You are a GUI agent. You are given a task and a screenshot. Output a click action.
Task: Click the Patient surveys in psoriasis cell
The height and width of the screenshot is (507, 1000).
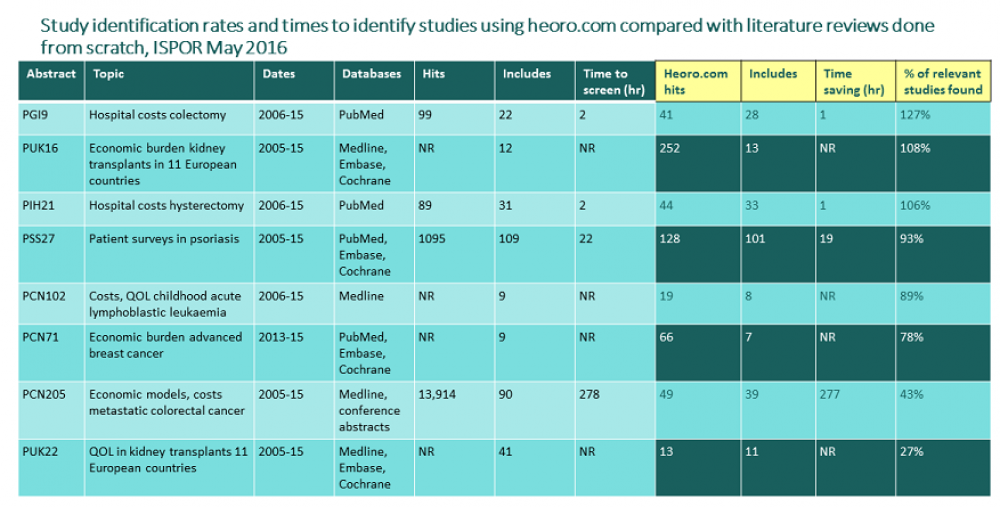pos(152,239)
